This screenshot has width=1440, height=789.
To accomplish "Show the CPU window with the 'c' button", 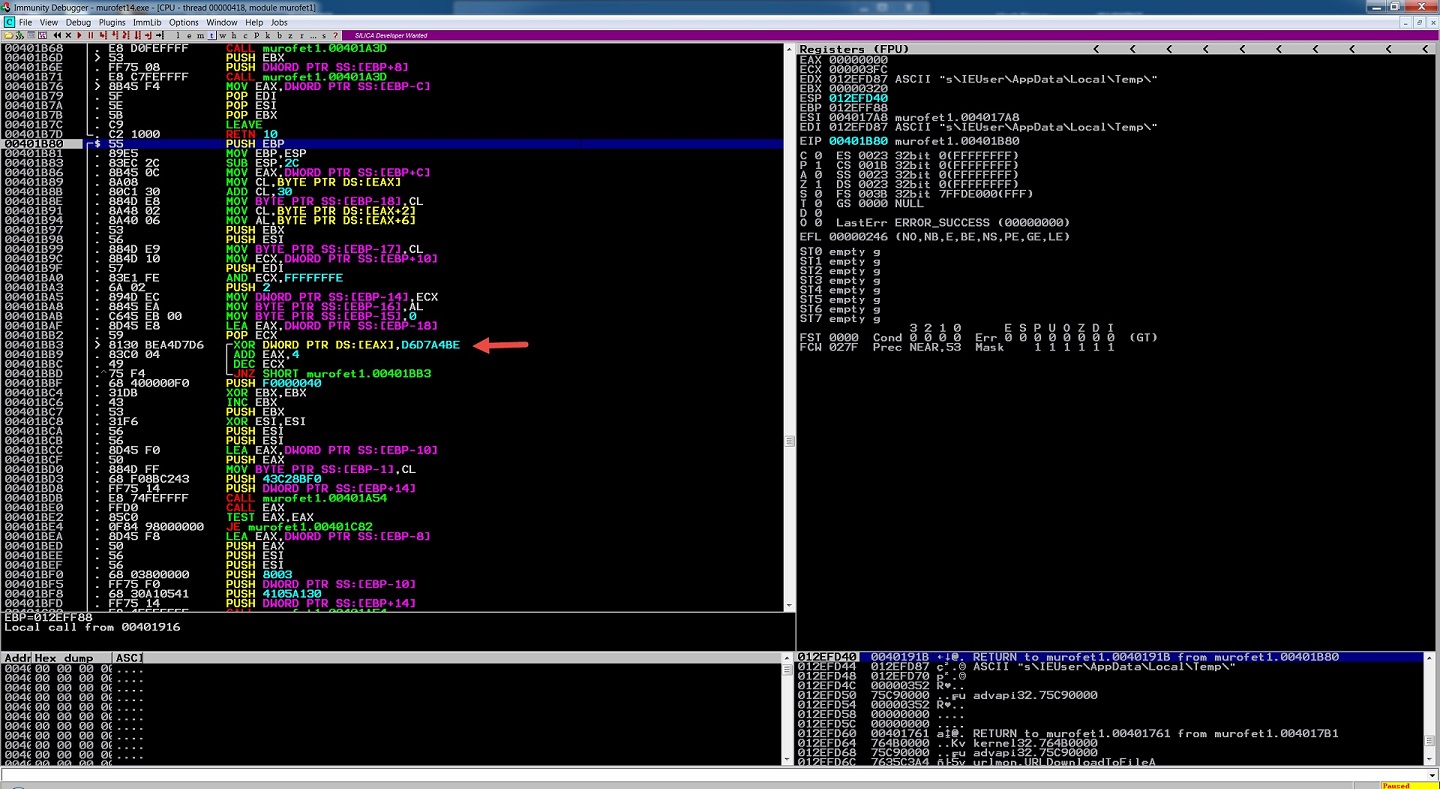I will tap(245, 35).
